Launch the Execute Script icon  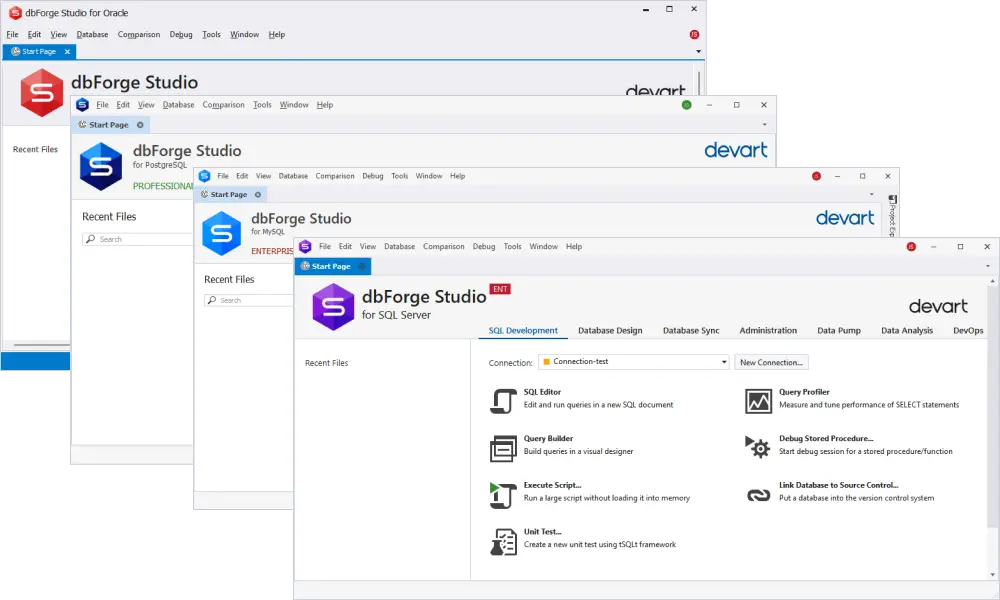pyautogui.click(x=502, y=493)
